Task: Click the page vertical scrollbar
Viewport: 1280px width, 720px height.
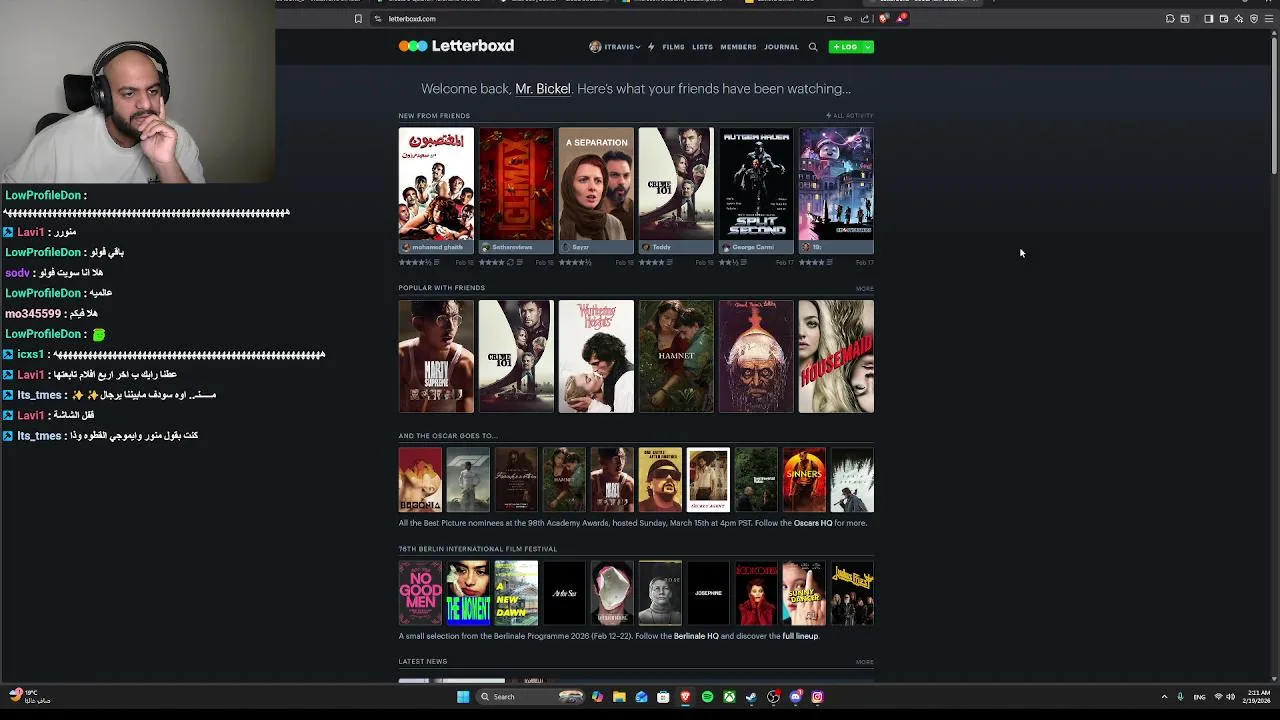Action: tap(1274, 105)
